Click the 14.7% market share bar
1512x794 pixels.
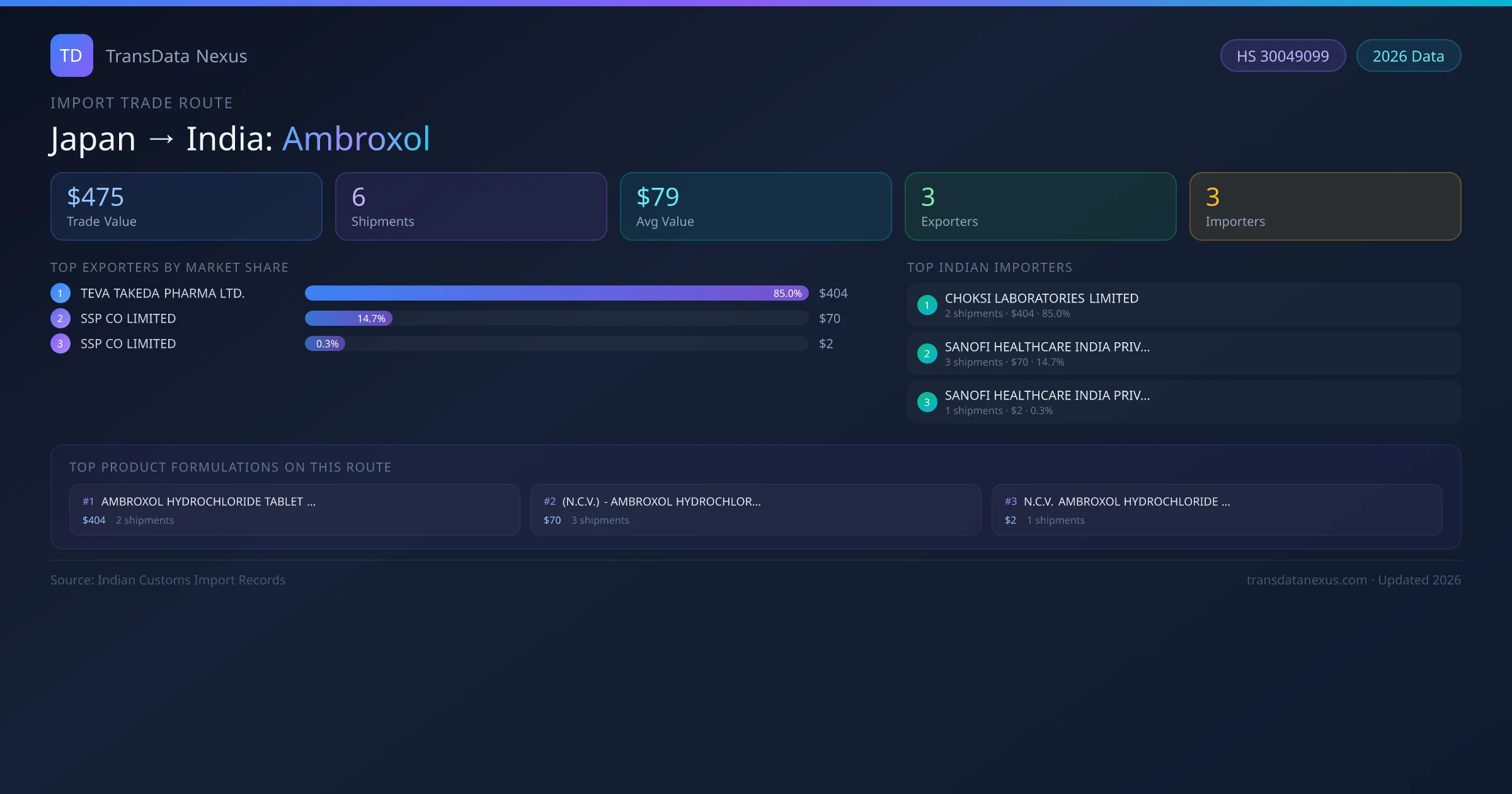349,318
